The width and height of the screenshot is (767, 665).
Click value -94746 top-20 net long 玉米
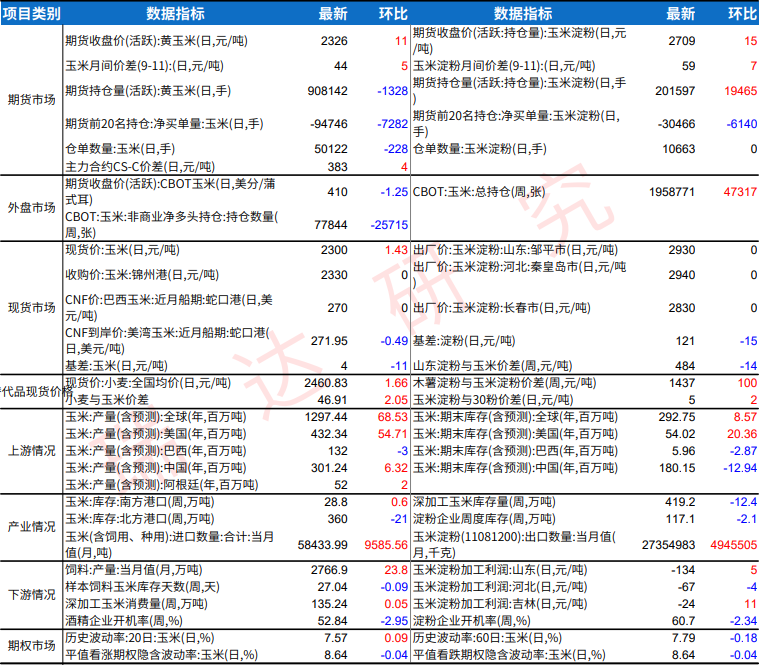[329, 124]
